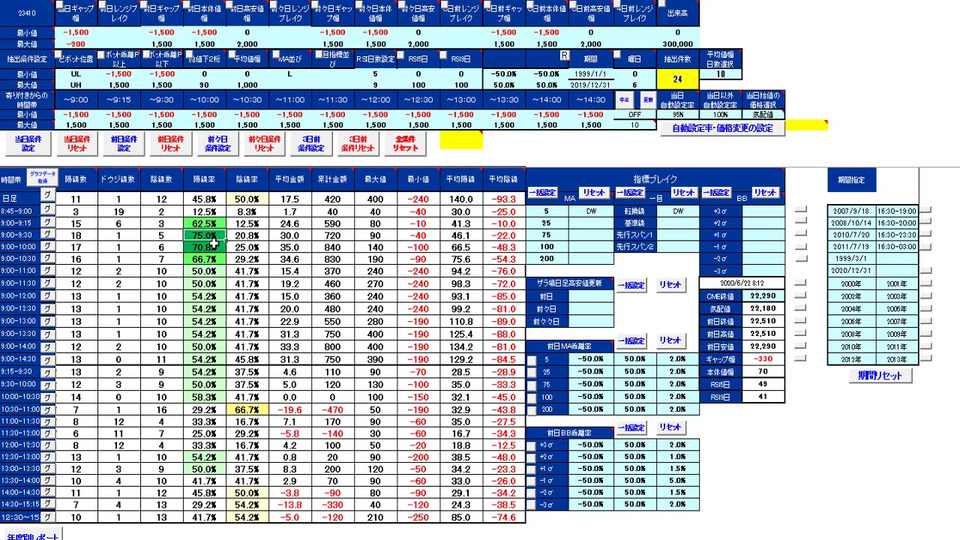Tick the 前日本体値幅 checkbox

pyautogui.click(x=189, y=6)
